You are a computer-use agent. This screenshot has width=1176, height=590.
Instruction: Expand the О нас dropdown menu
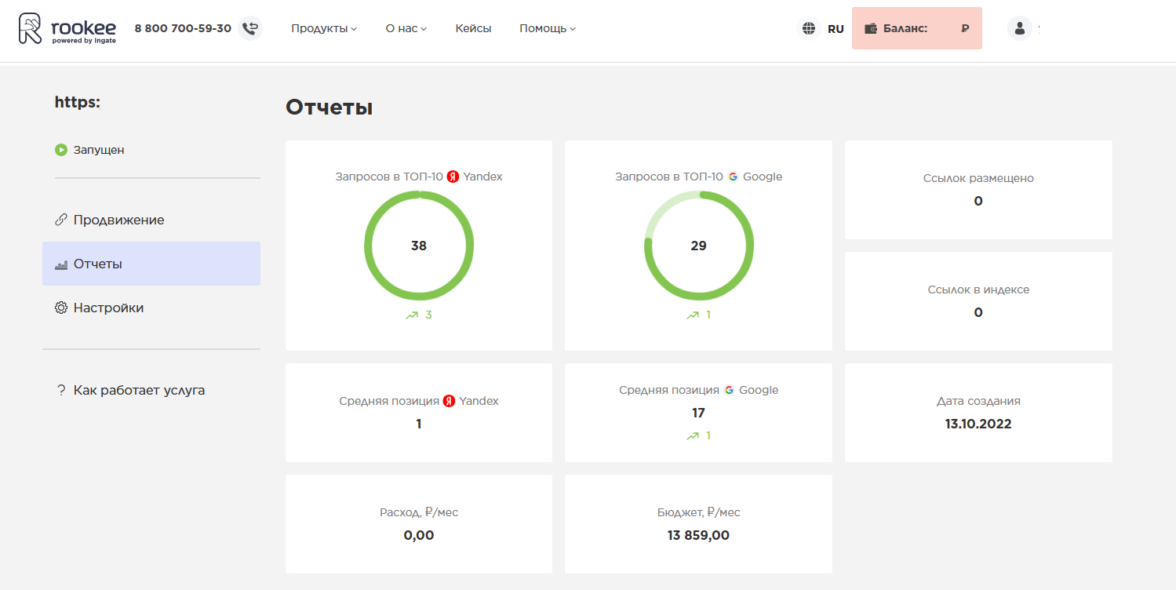(x=405, y=29)
